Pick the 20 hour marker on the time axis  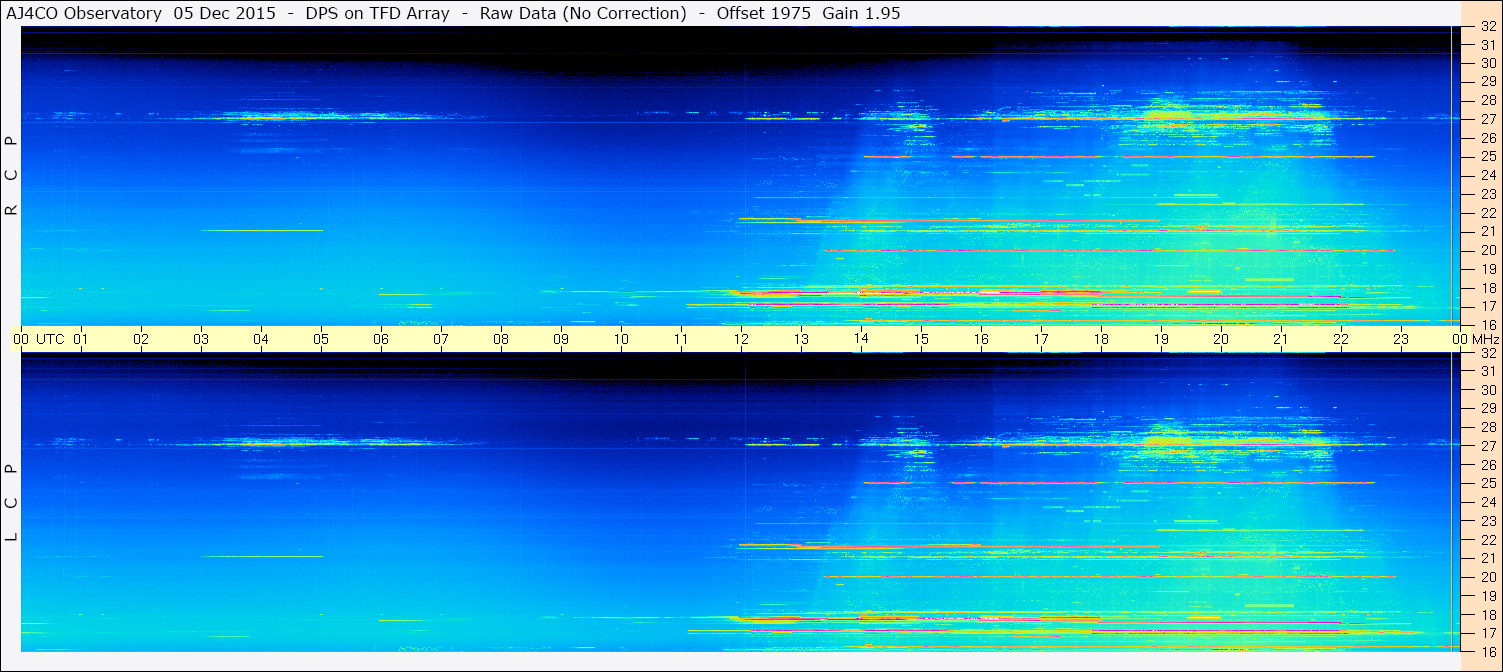coord(1221,339)
